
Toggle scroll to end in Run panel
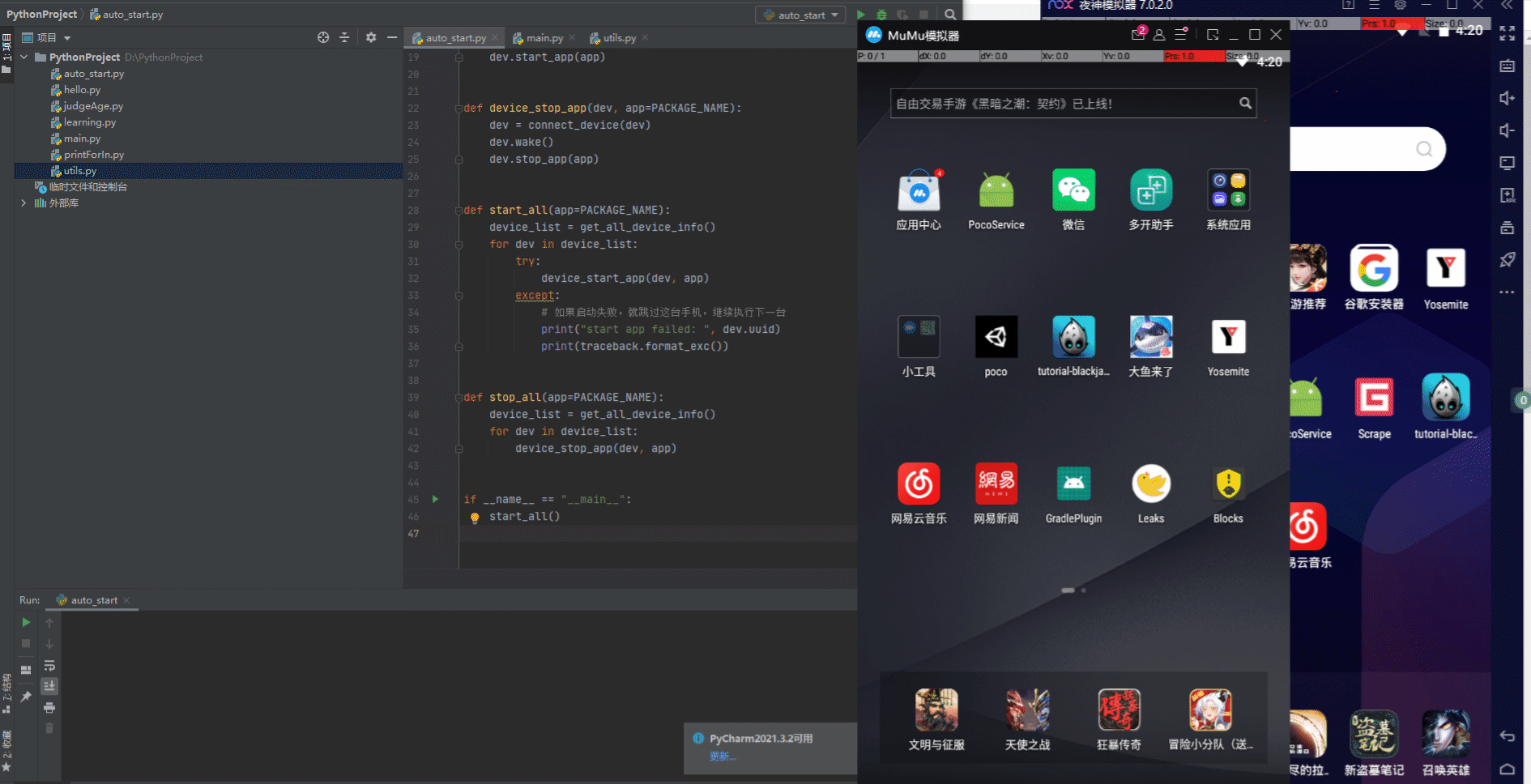49,686
